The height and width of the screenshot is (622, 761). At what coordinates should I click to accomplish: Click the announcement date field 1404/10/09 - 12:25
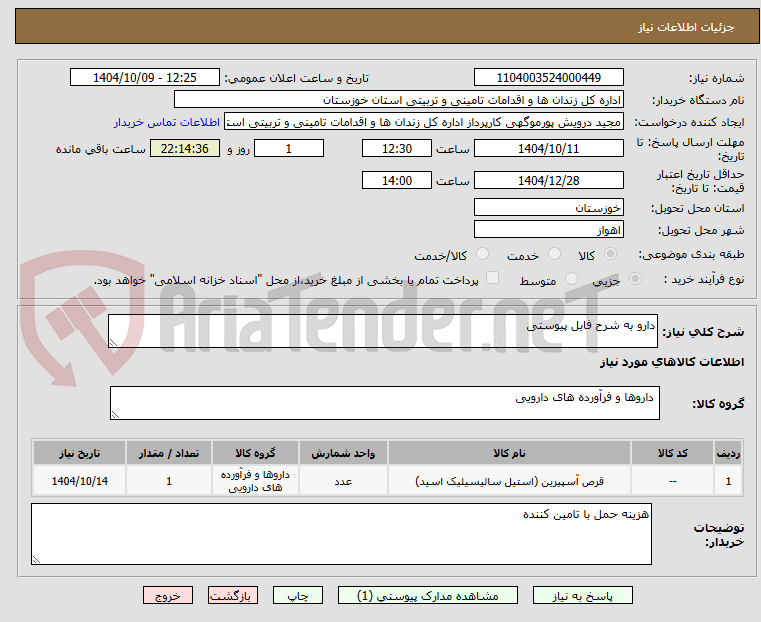(x=145, y=78)
